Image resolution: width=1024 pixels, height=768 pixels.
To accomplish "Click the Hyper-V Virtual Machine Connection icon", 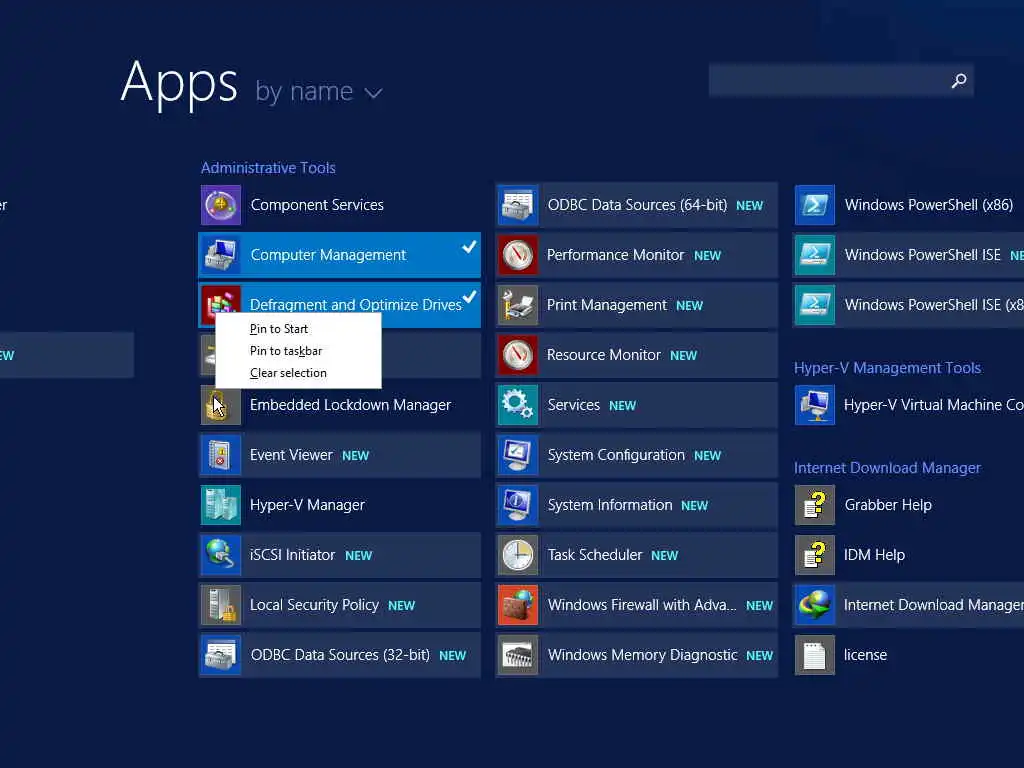I will click(x=814, y=405).
